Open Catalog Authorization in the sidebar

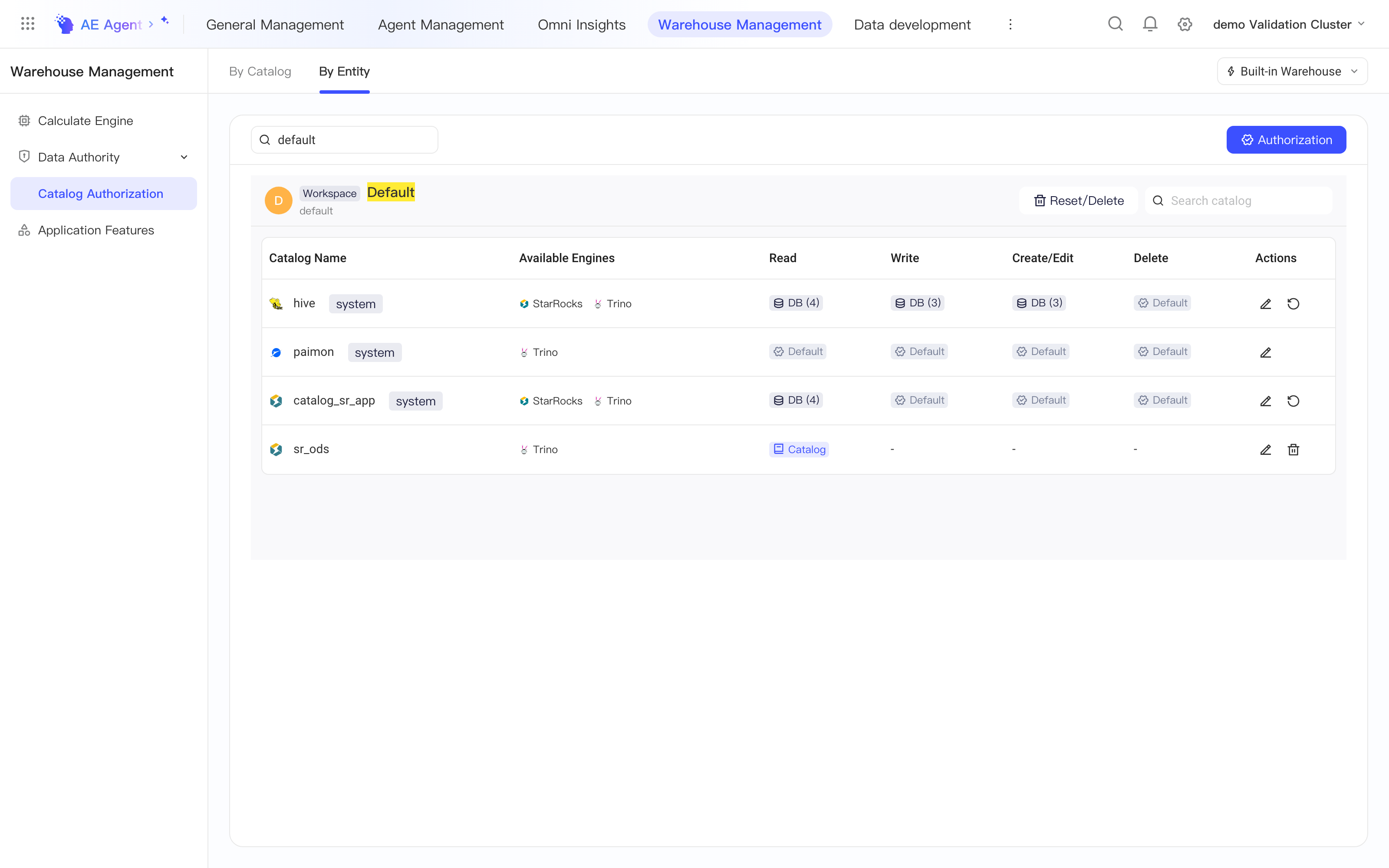[x=103, y=194]
